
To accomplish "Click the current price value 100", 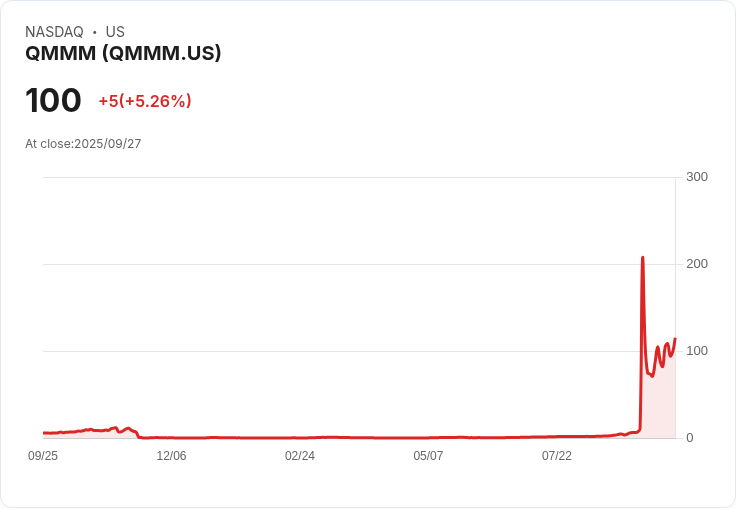I will pyautogui.click(x=53, y=101).
